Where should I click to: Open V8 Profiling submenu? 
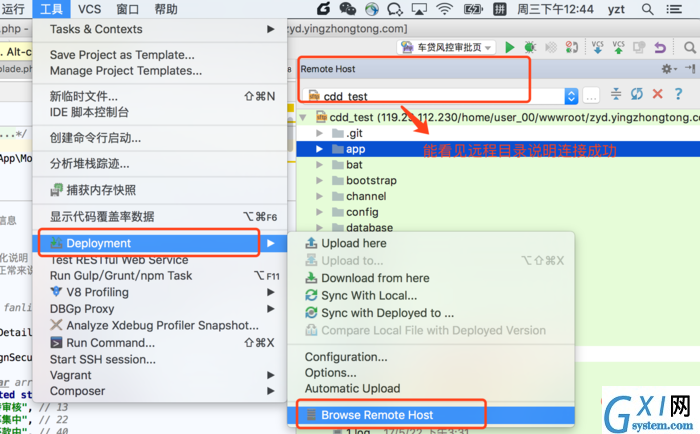pos(160,292)
